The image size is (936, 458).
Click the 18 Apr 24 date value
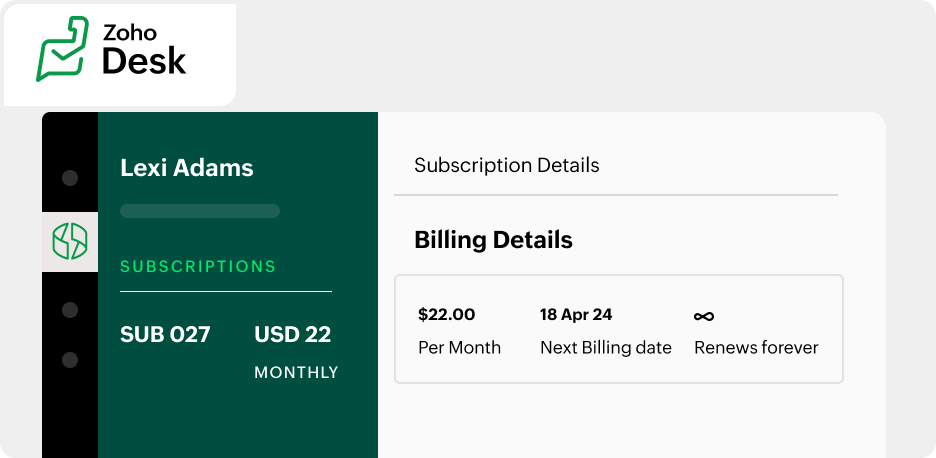(x=576, y=315)
